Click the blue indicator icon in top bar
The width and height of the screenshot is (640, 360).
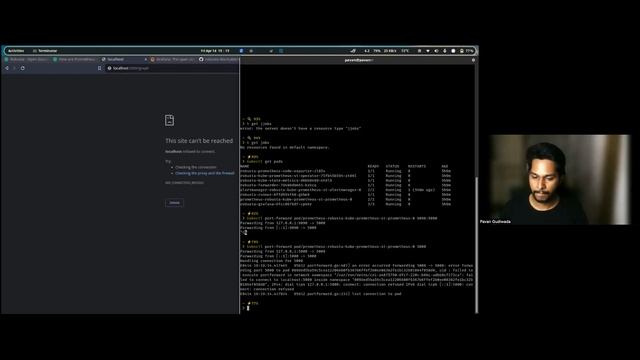point(241,51)
